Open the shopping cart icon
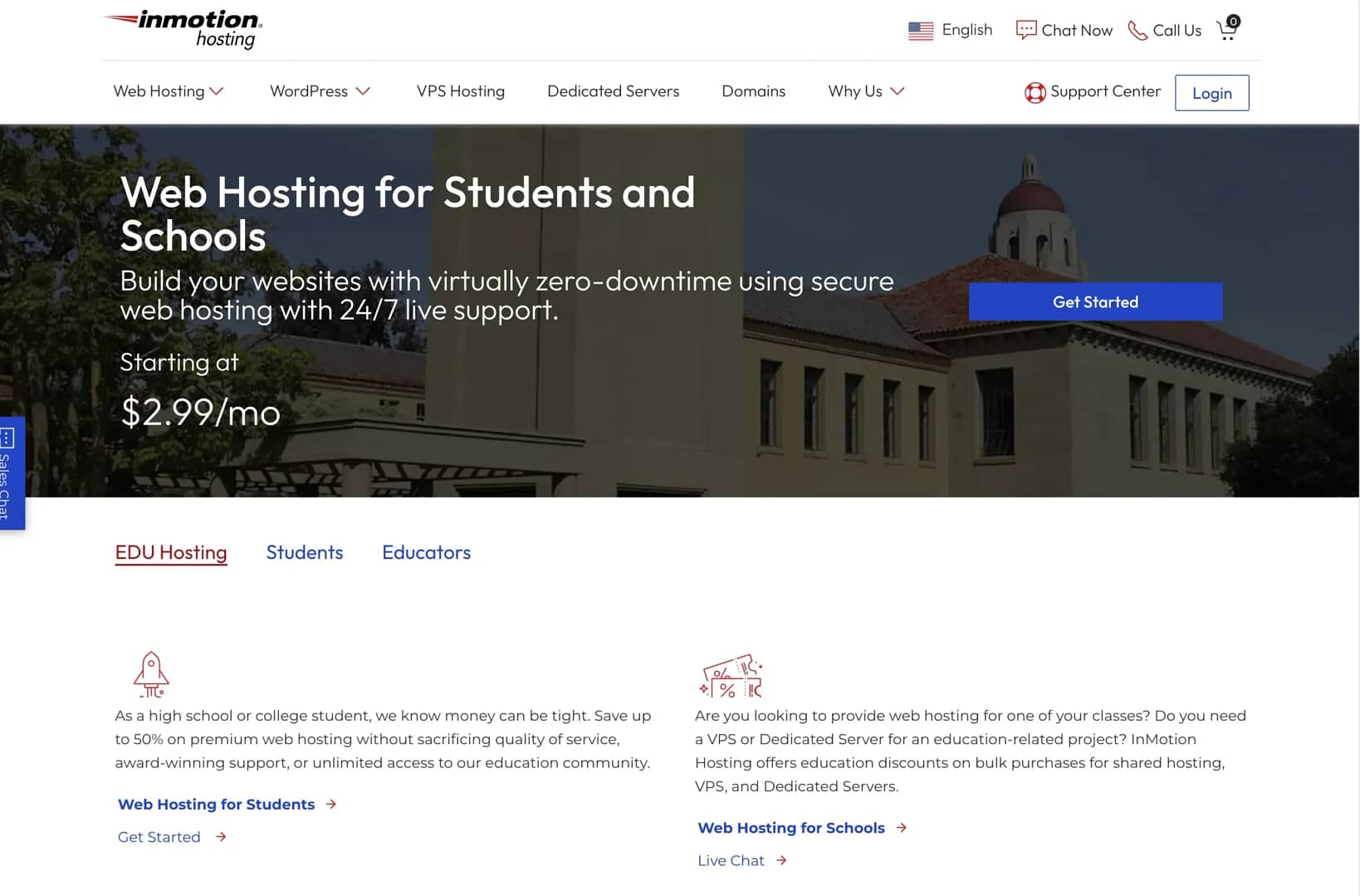The width and height of the screenshot is (1360, 896). pyautogui.click(x=1228, y=28)
